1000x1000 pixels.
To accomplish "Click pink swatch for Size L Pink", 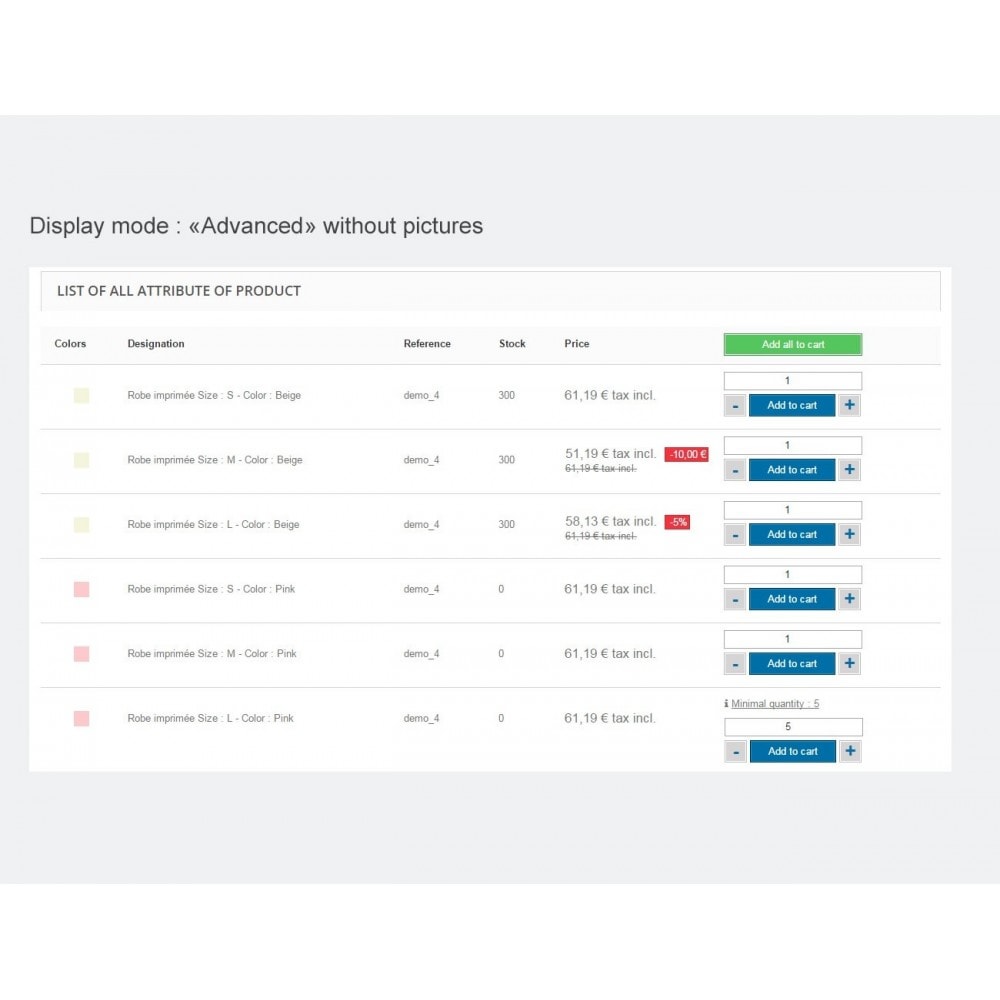I will pos(81,719).
